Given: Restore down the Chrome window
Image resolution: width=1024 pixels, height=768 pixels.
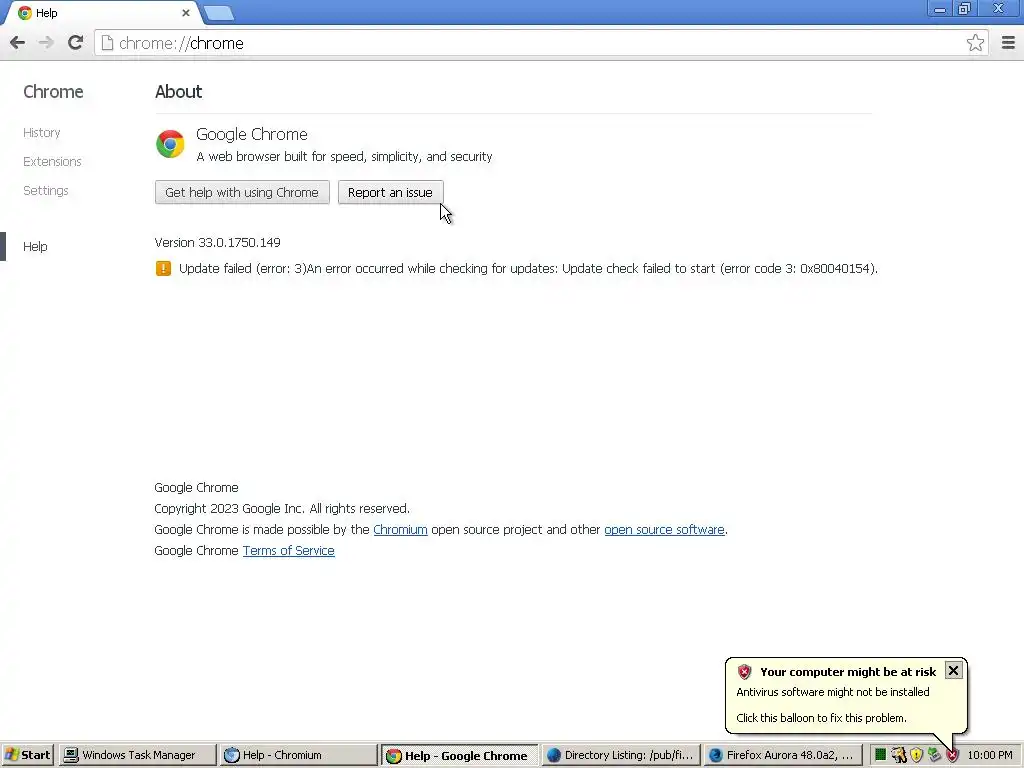Looking at the screenshot, I should (965, 9).
